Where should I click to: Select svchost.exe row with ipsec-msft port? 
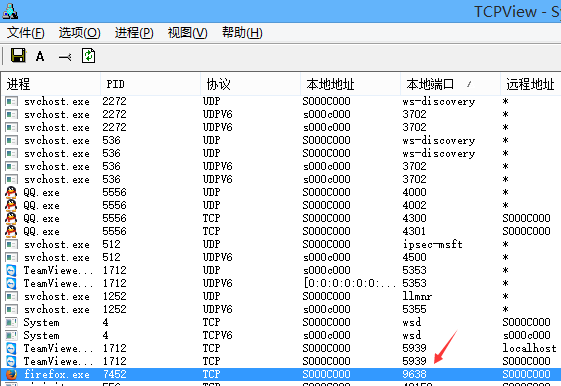coord(280,244)
